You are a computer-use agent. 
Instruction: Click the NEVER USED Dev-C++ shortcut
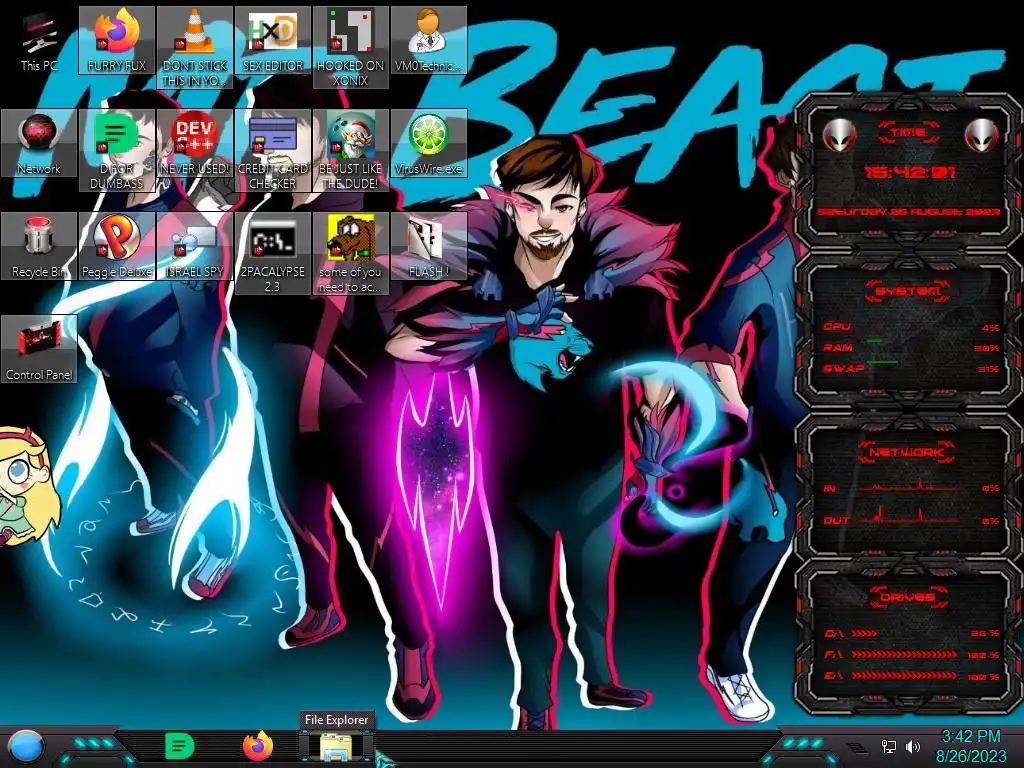195,143
